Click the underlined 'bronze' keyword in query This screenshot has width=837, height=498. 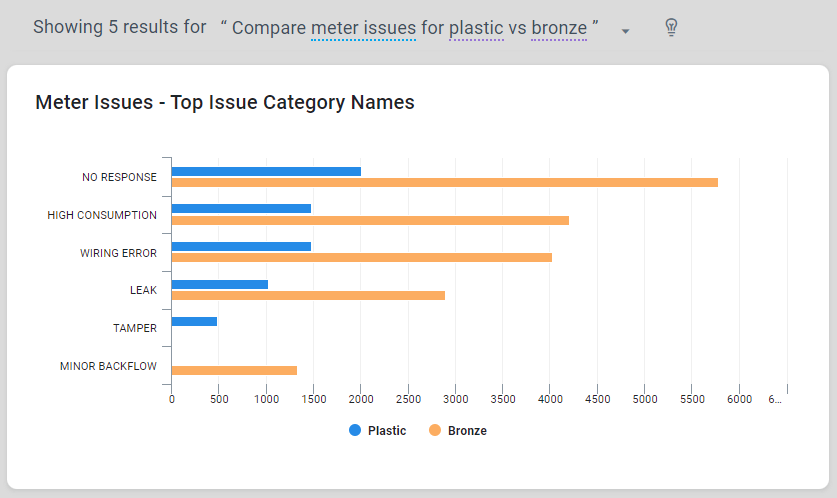point(559,28)
